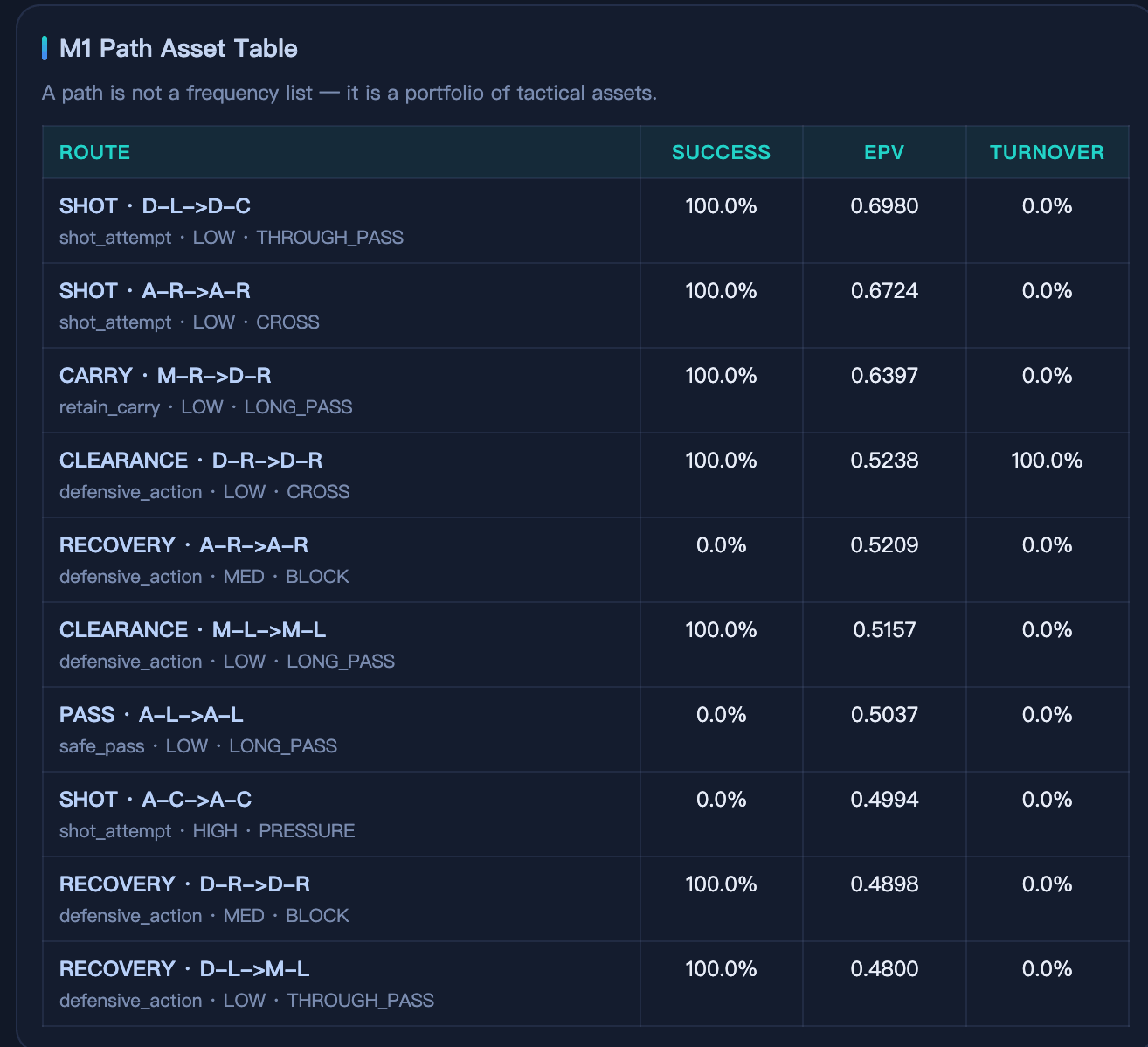Click the shot_attempt · HIGH · PRESSURE subtitle
This screenshot has height=1047, width=1148.
click(x=207, y=831)
